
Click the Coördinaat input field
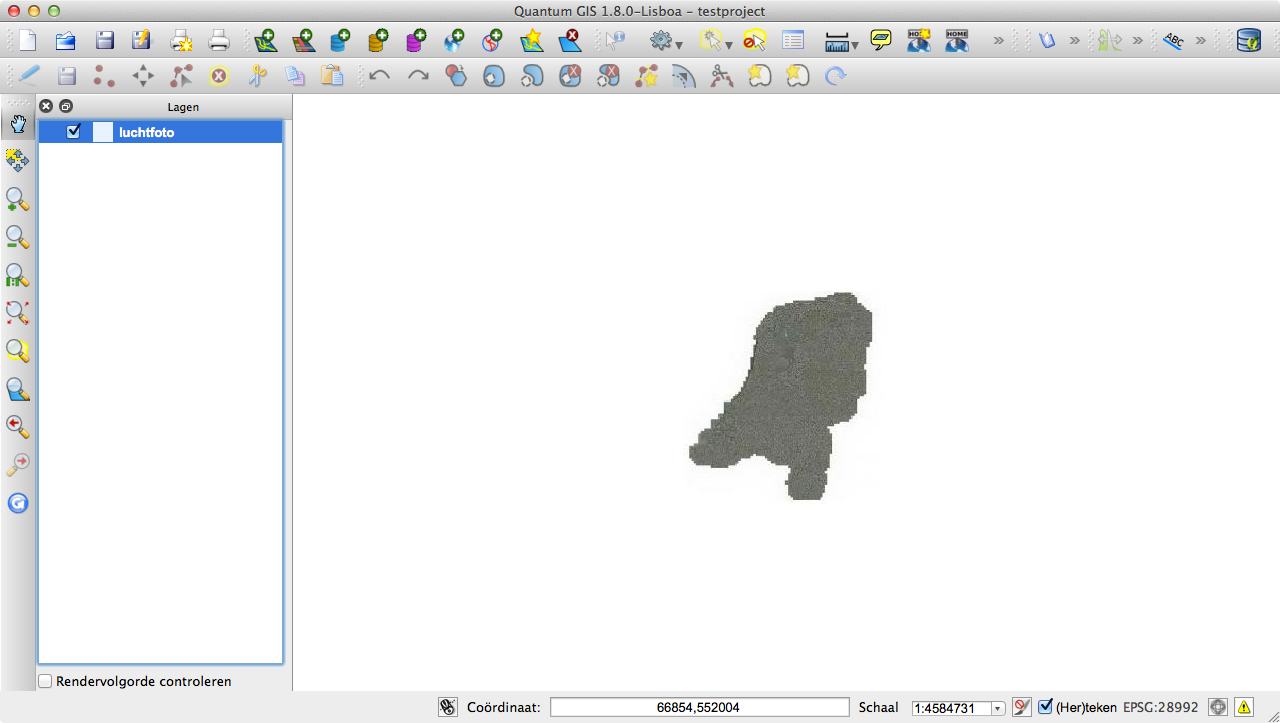(x=698, y=707)
